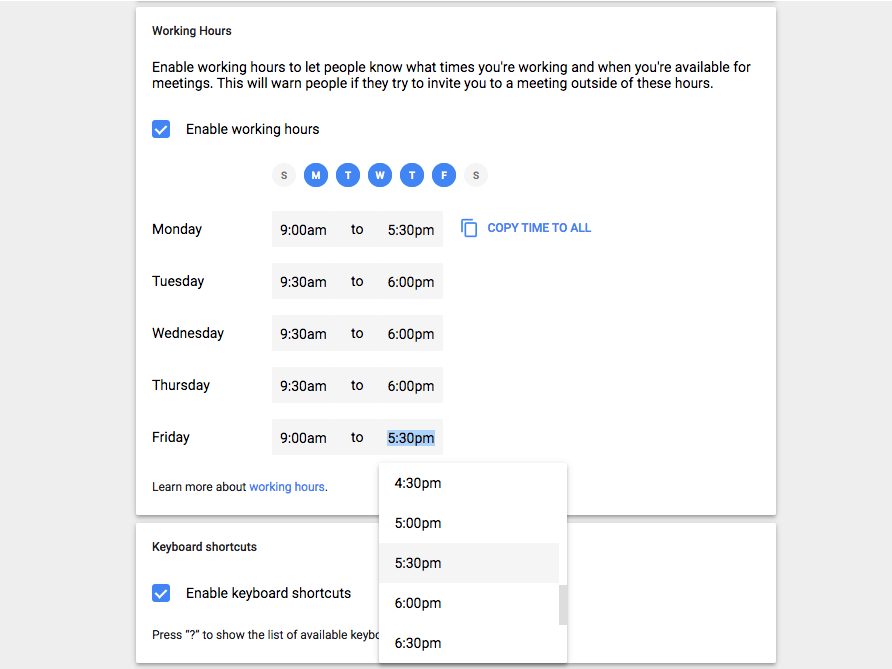
Task: Click the time list scrollbar thumb
Action: tap(563, 605)
